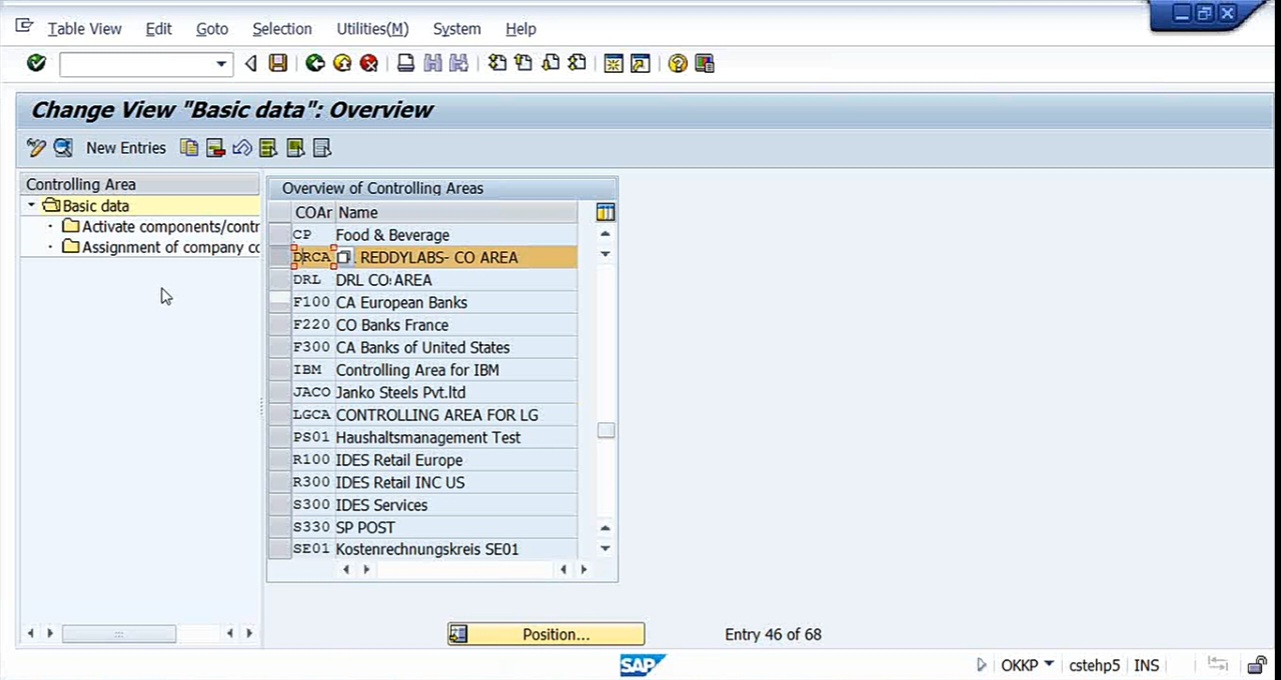This screenshot has width=1281, height=680.
Task: Click the Find Next binoculars icon
Action: 459,64
